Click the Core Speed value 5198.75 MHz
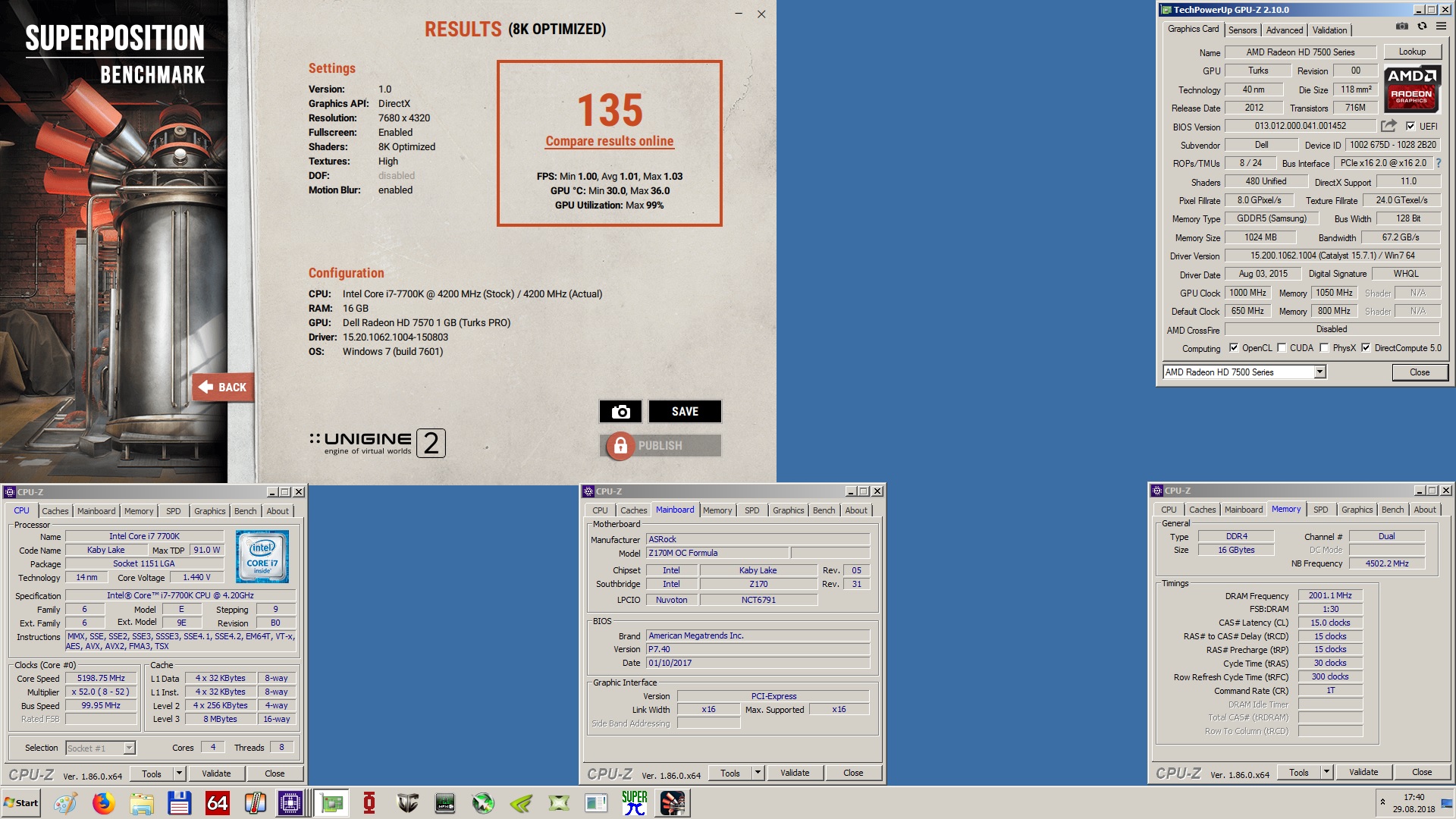The height and width of the screenshot is (819, 1456). (101, 679)
